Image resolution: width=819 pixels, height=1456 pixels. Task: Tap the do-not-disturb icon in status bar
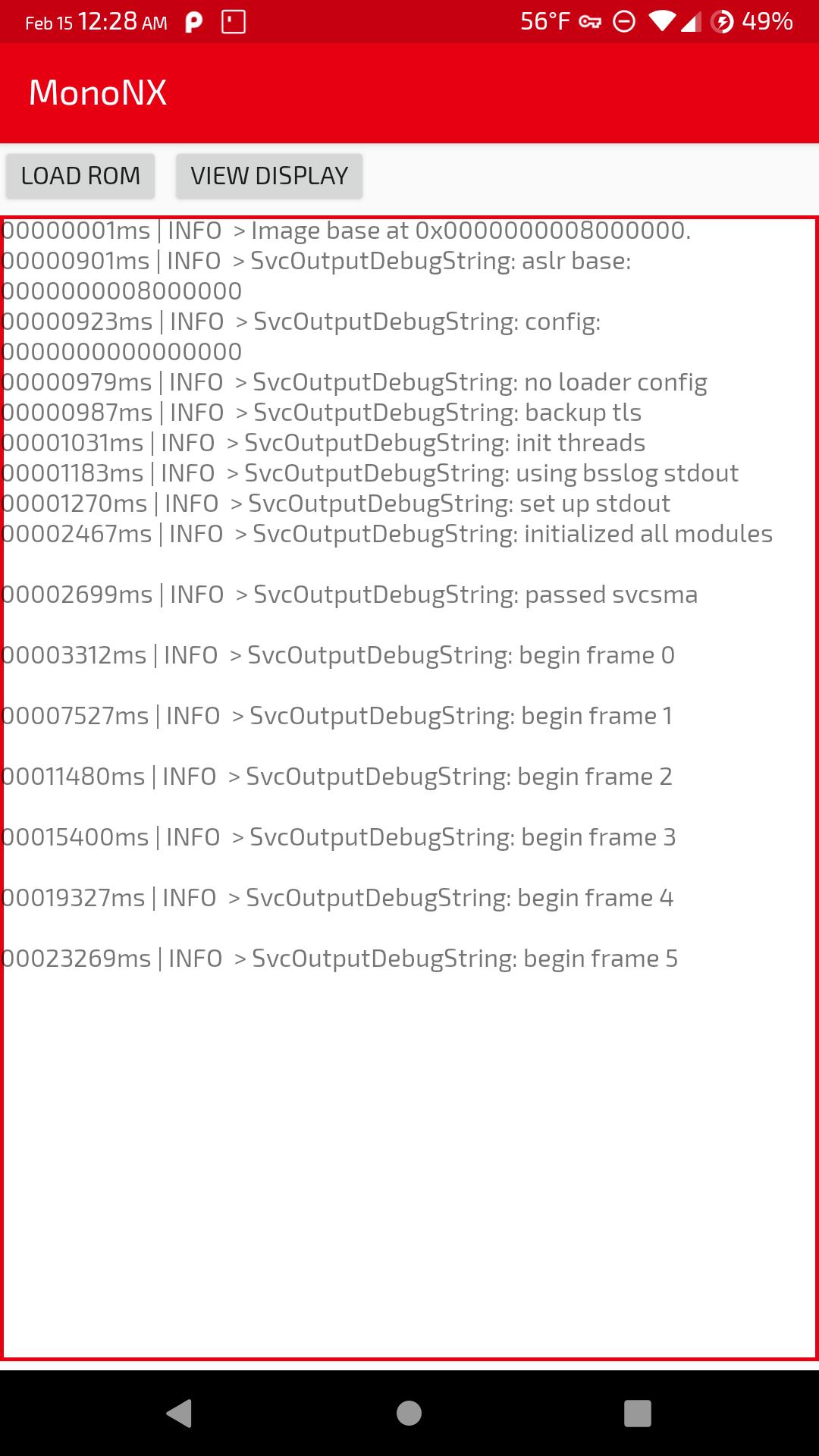point(624,22)
